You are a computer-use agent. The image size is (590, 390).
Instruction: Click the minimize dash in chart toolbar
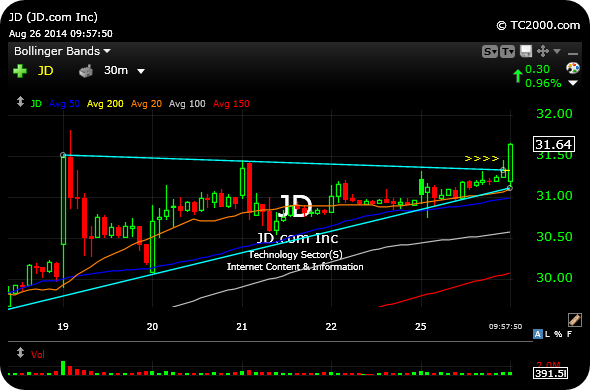pyautogui.click(x=573, y=53)
